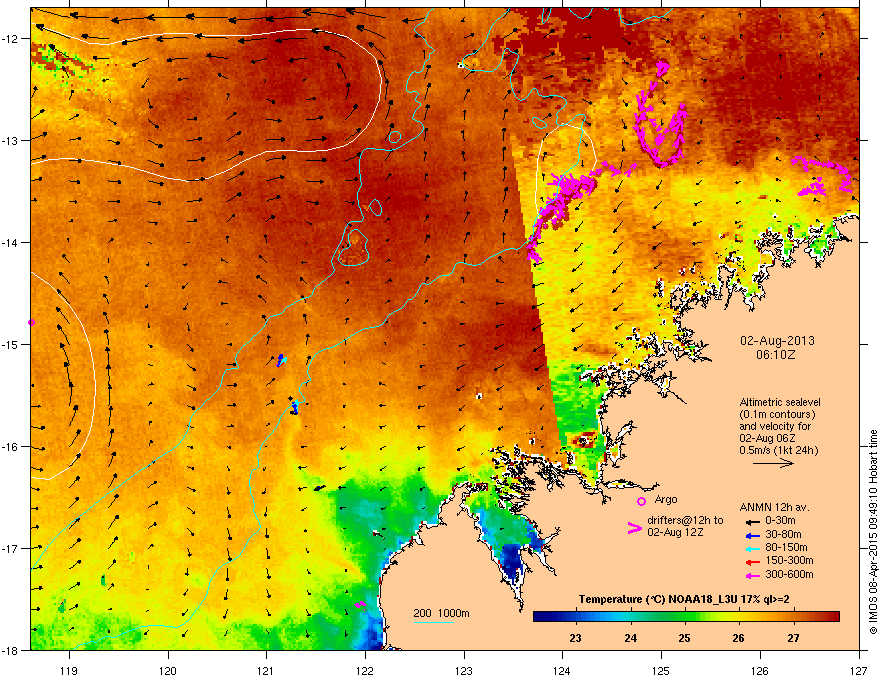Click the 'ANMN 12h av.' legend heading

click(774, 508)
